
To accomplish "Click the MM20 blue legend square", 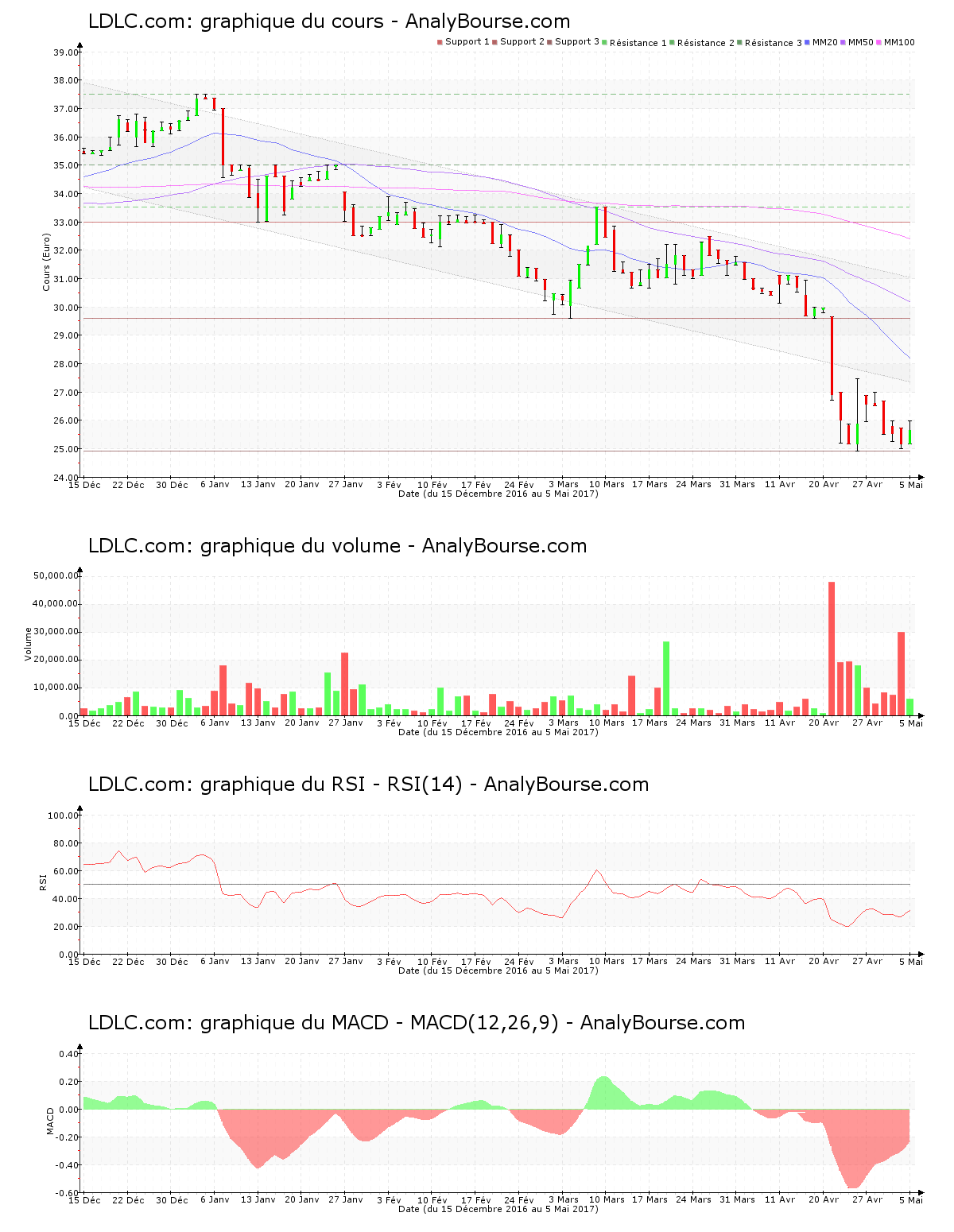I will (x=807, y=42).
